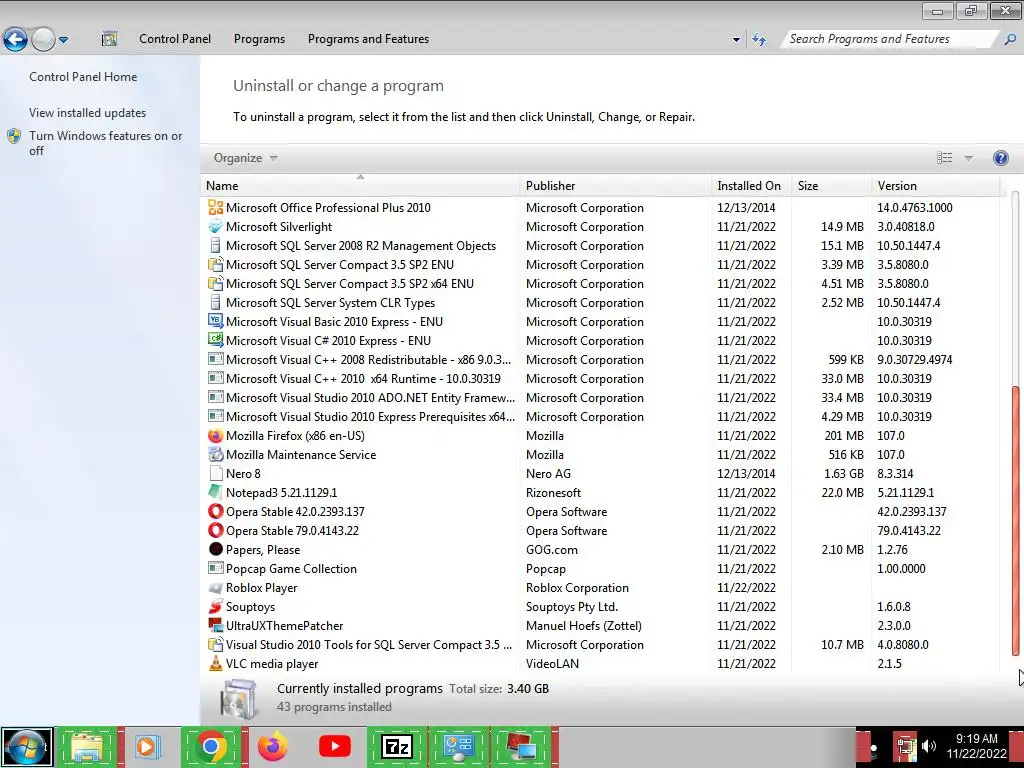The width and height of the screenshot is (1024, 768).
Task: Go to Programs breadcrumb
Action: tap(259, 39)
